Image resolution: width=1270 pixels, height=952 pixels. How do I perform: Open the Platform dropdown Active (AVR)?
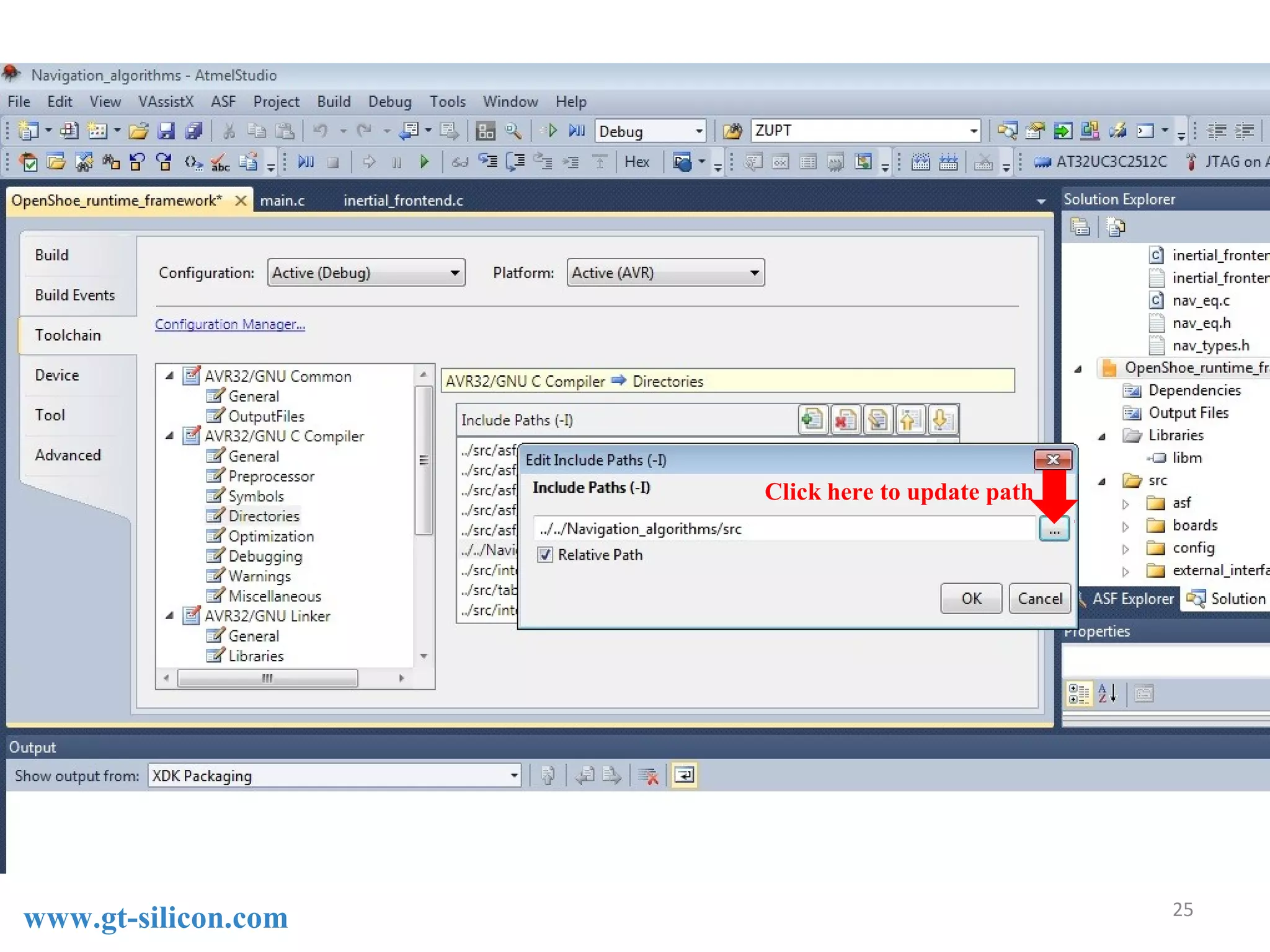(x=665, y=273)
